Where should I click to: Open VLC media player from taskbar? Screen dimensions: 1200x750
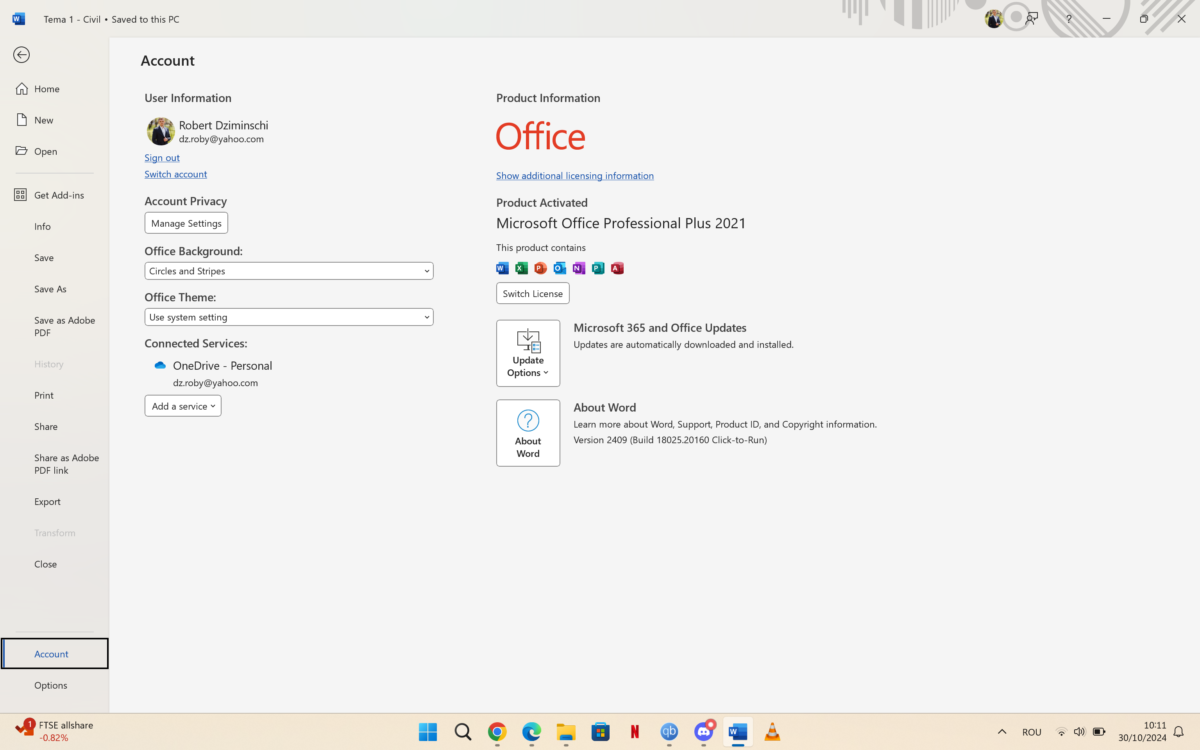pyautogui.click(x=772, y=732)
